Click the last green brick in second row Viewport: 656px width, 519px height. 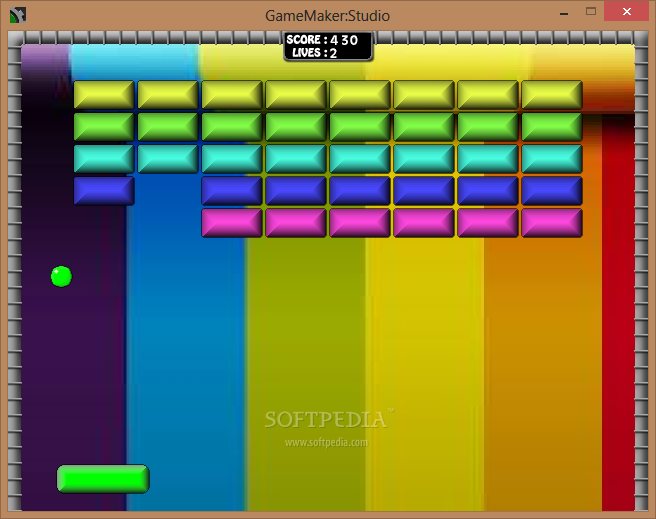[x=552, y=127]
